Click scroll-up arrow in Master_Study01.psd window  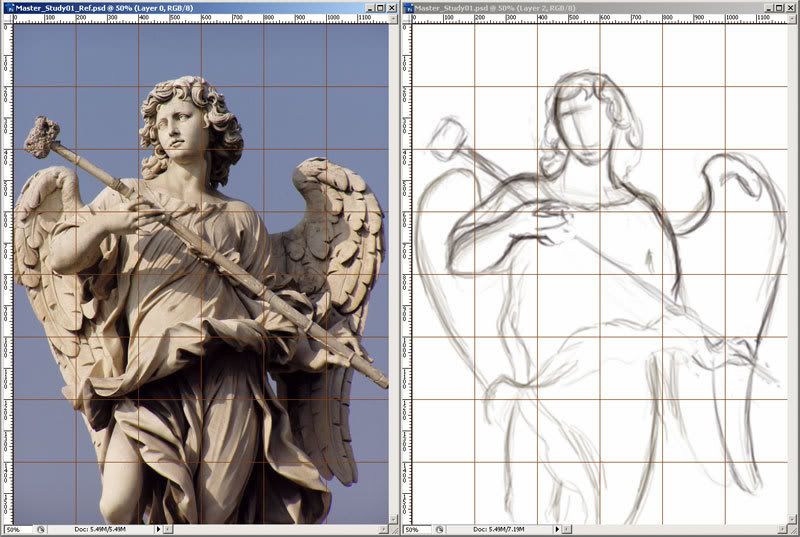tap(792, 19)
